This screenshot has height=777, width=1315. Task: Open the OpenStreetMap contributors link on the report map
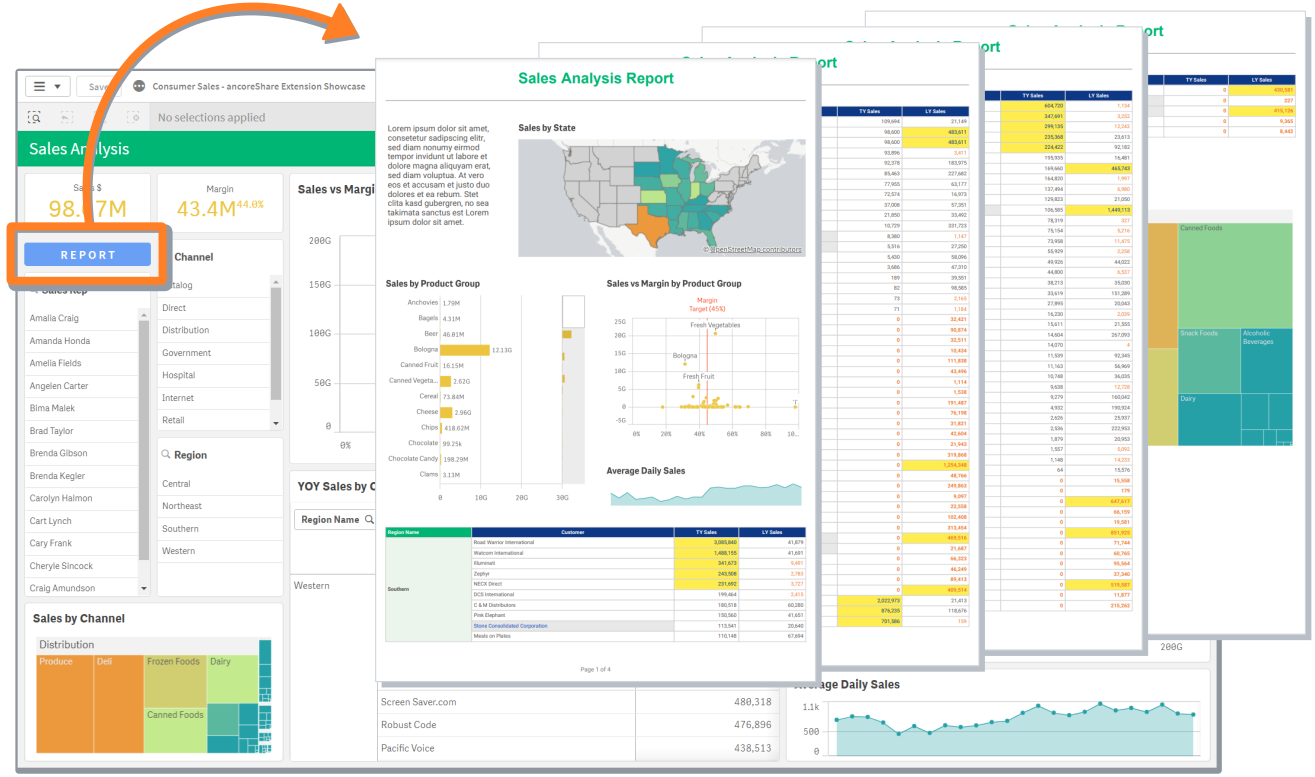pyautogui.click(x=755, y=250)
